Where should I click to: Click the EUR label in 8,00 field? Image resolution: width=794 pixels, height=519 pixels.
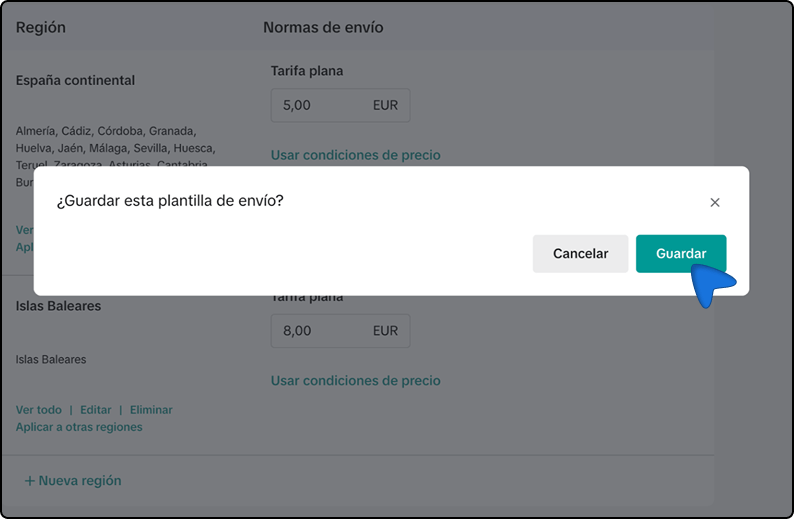pos(385,331)
